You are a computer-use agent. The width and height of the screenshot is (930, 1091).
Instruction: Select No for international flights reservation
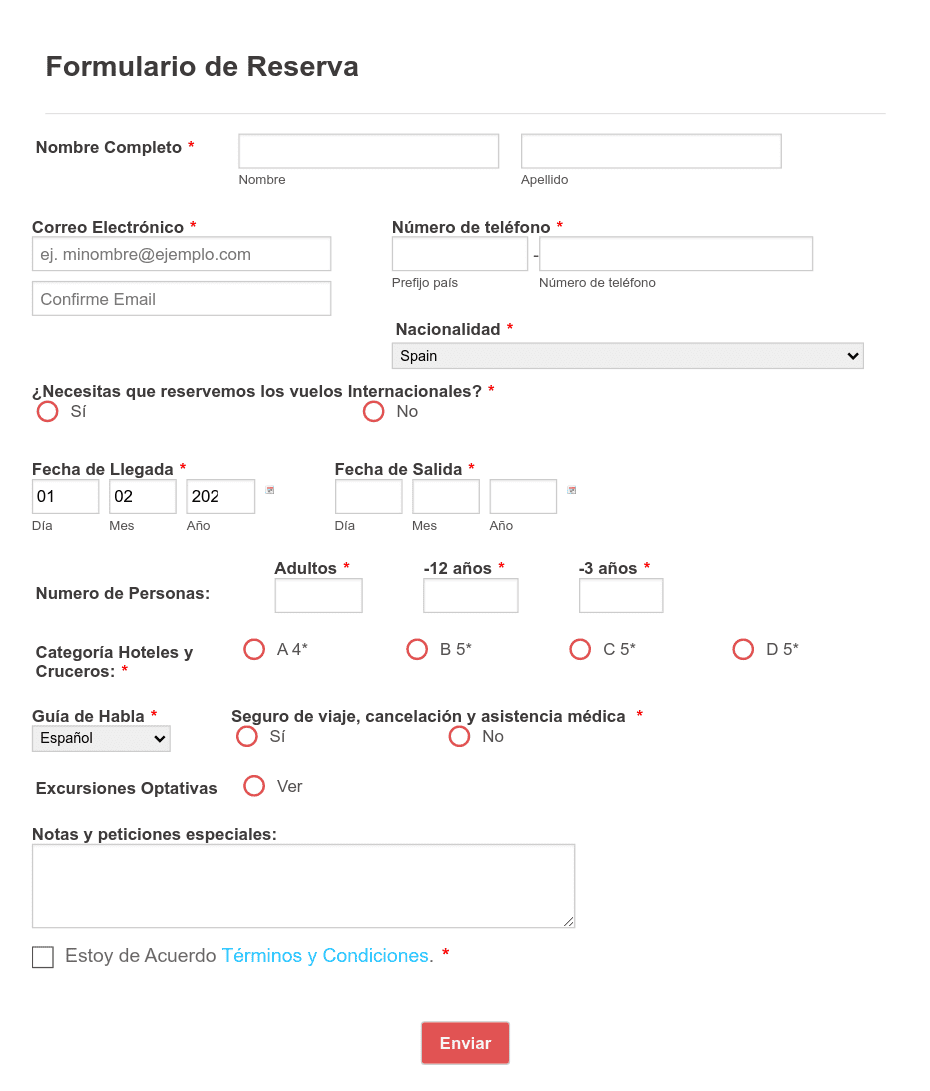[374, 411]
